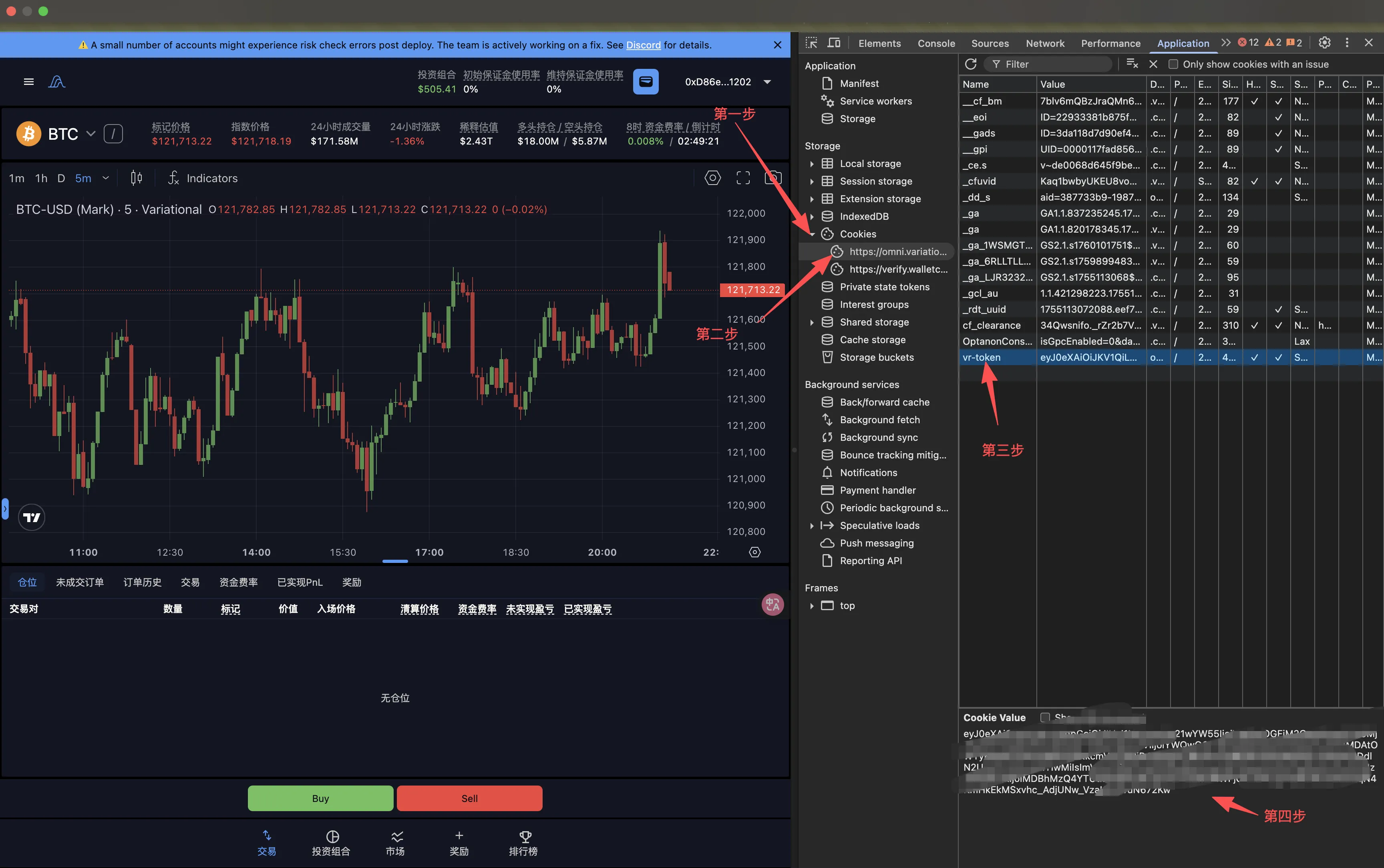Open the wallet icon button
The image size is (1384, 868).
(646, 82)
